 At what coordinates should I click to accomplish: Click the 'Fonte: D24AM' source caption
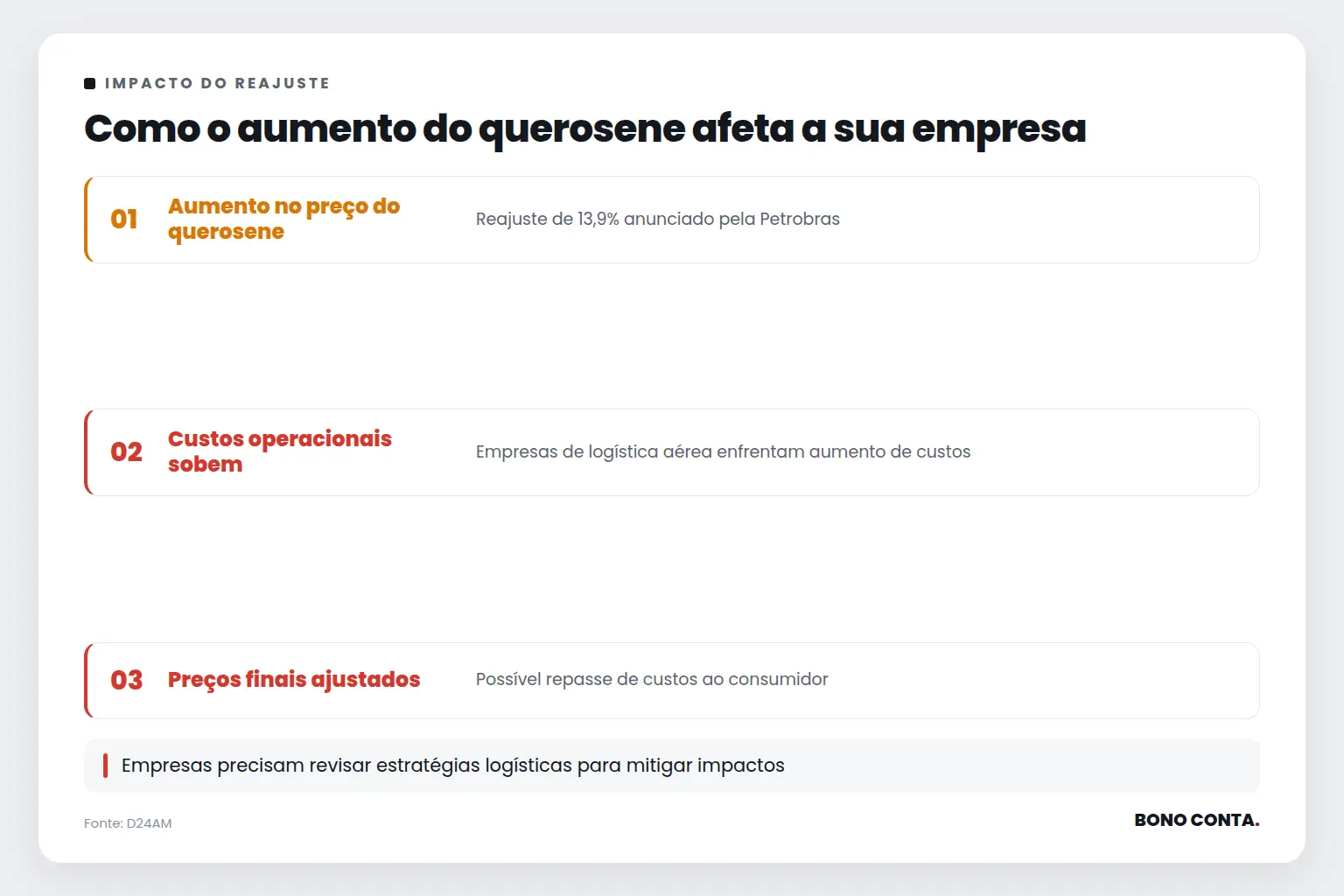tap(128, 823)
